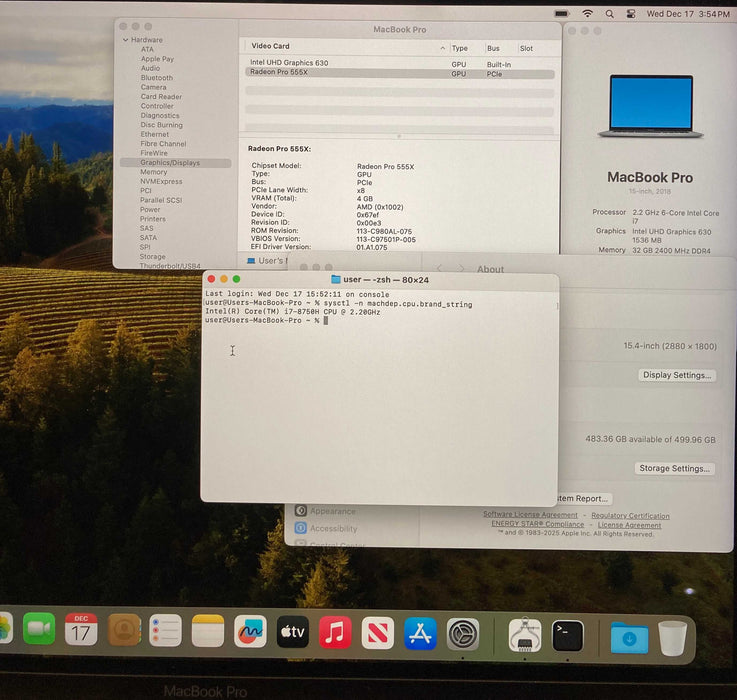Toggle sort arrow on Video Card column
The width and height of the screenshot is (737, 700).
(x=442, y=48)
